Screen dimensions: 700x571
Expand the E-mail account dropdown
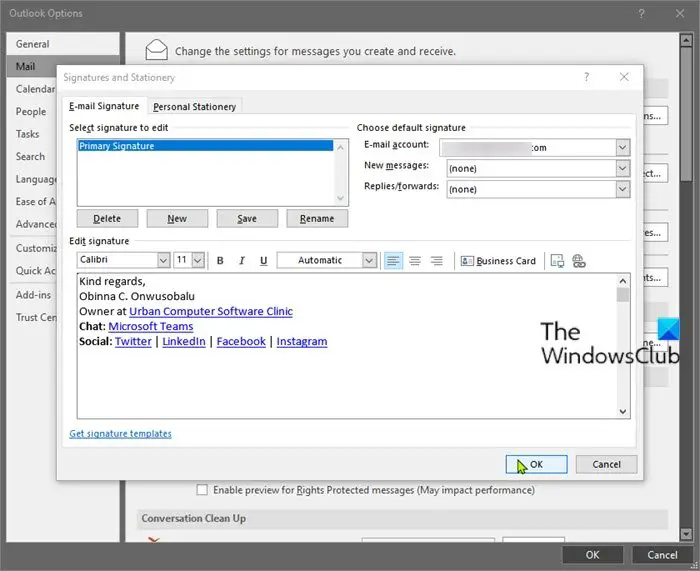623,147
